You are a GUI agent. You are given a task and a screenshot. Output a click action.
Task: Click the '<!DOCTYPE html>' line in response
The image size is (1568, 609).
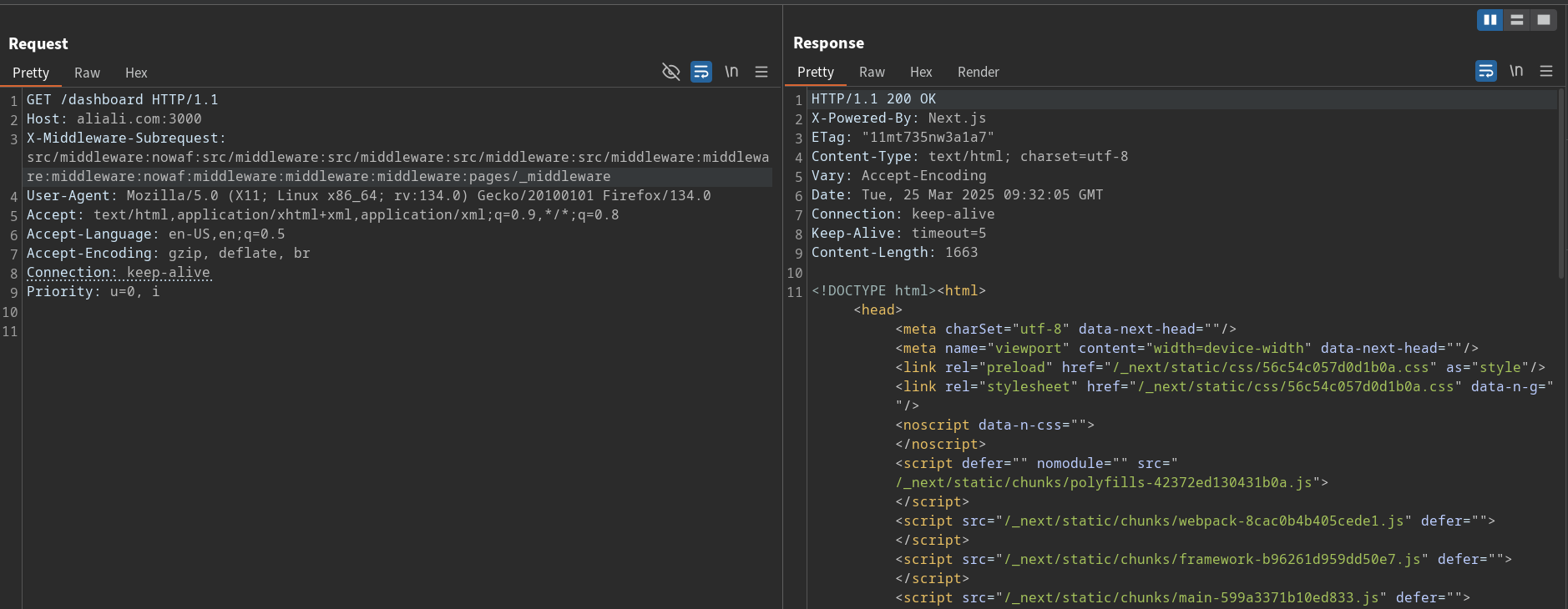899,290
